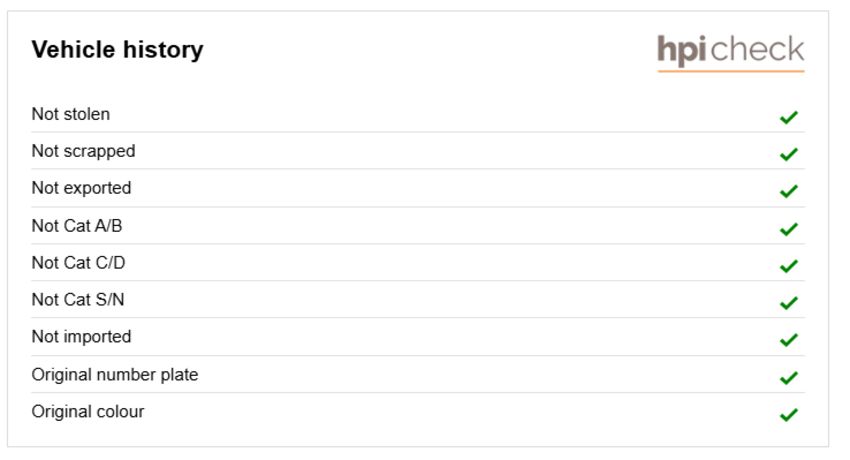Screen dimensions: 850x460
Task: Click the green checkmark for Not scrapped
Action: point(789,154)
